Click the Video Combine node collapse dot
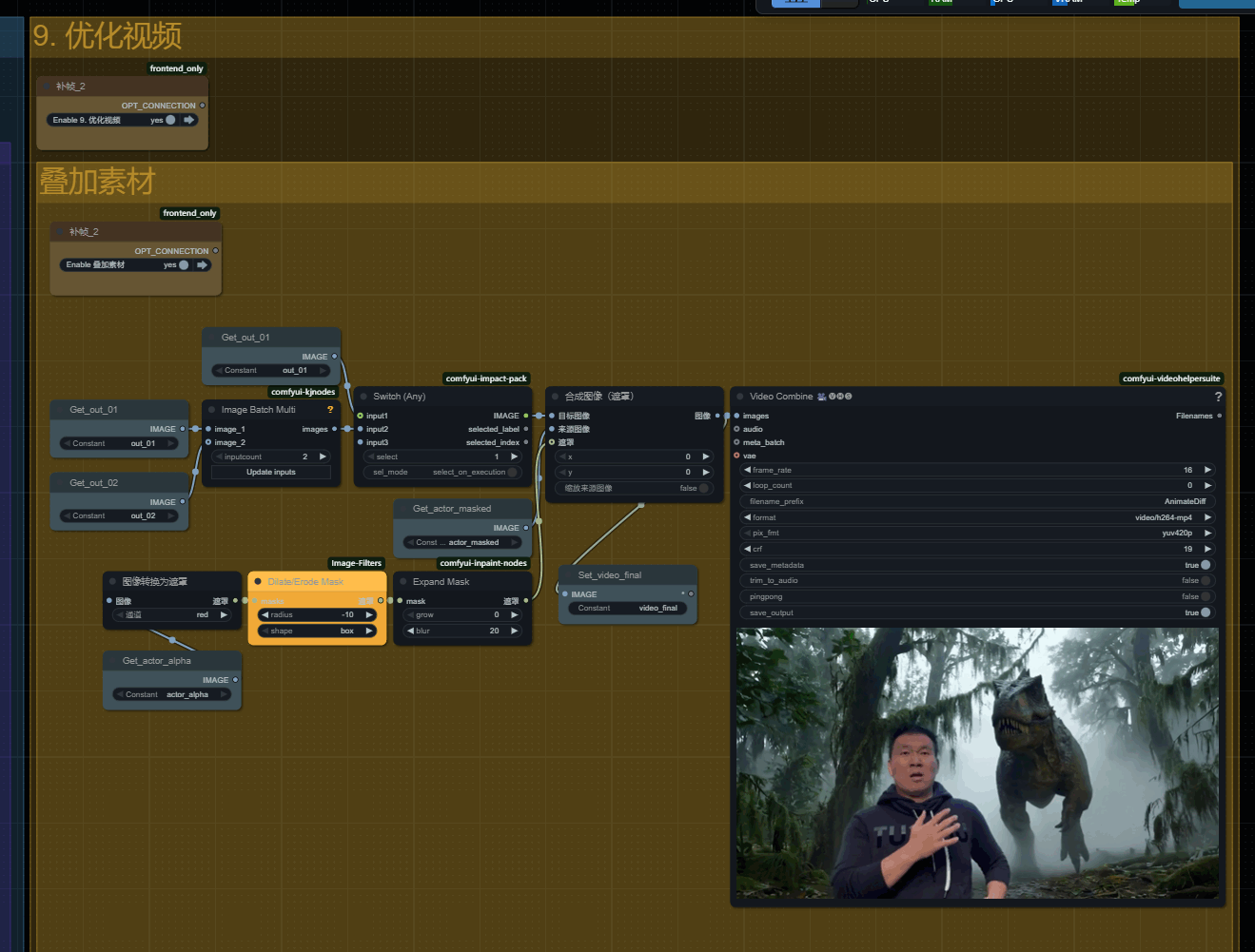1255x952 pixels. click(x=740, y=397)
